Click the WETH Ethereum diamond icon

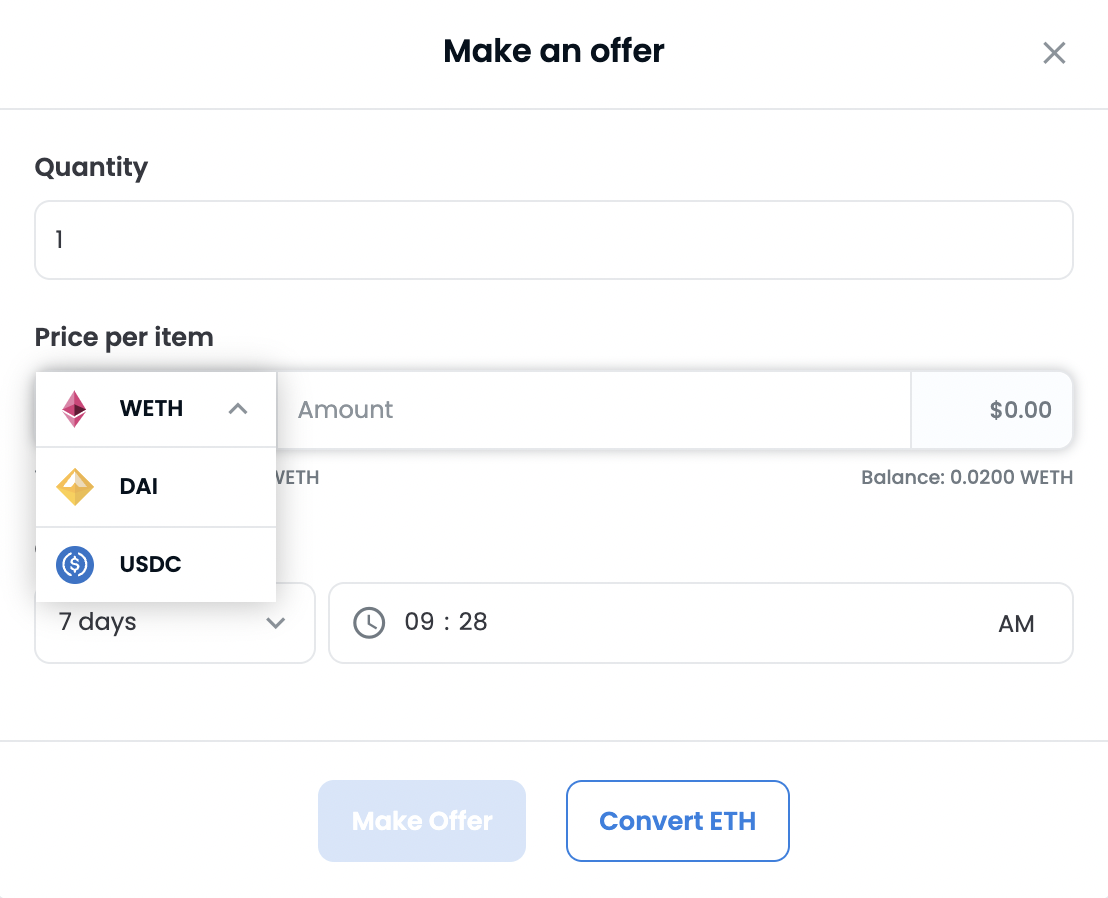(74, 409)
